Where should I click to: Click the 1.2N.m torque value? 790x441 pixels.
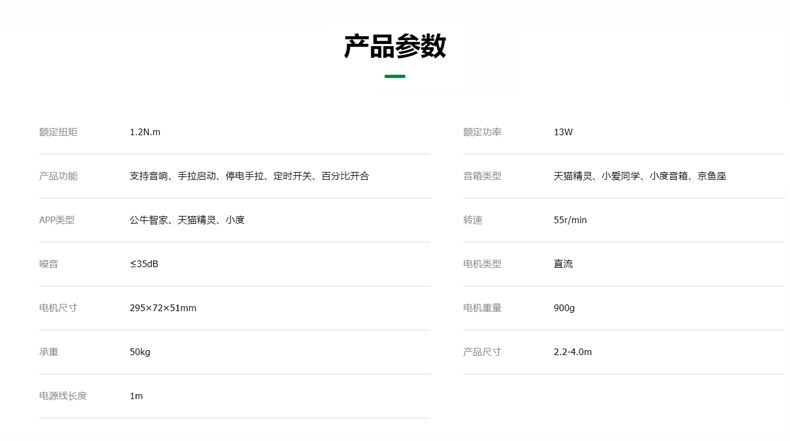pyautogui.click(x=145, y=132)
